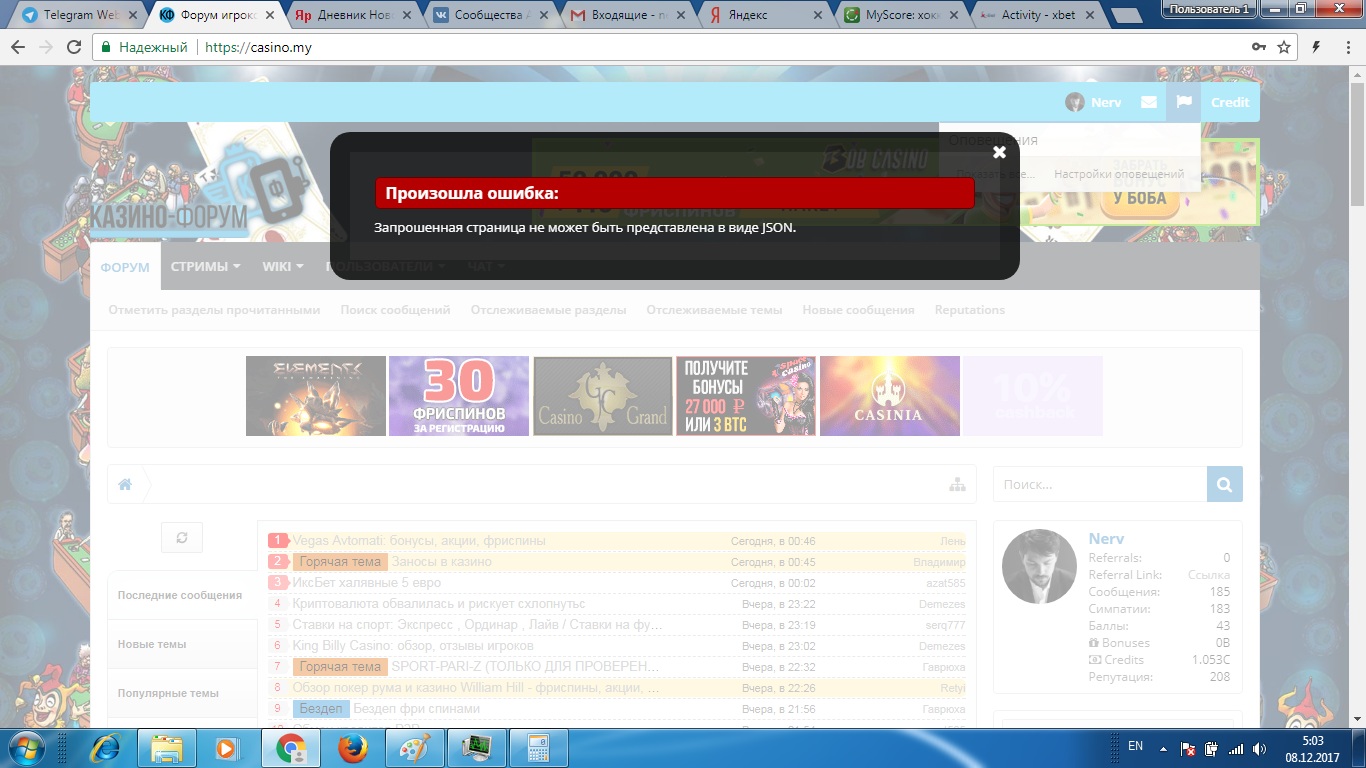This screenshot has height=768, width=1366.
Task: Open the Reputations link
Action: (x=970, y=310)
